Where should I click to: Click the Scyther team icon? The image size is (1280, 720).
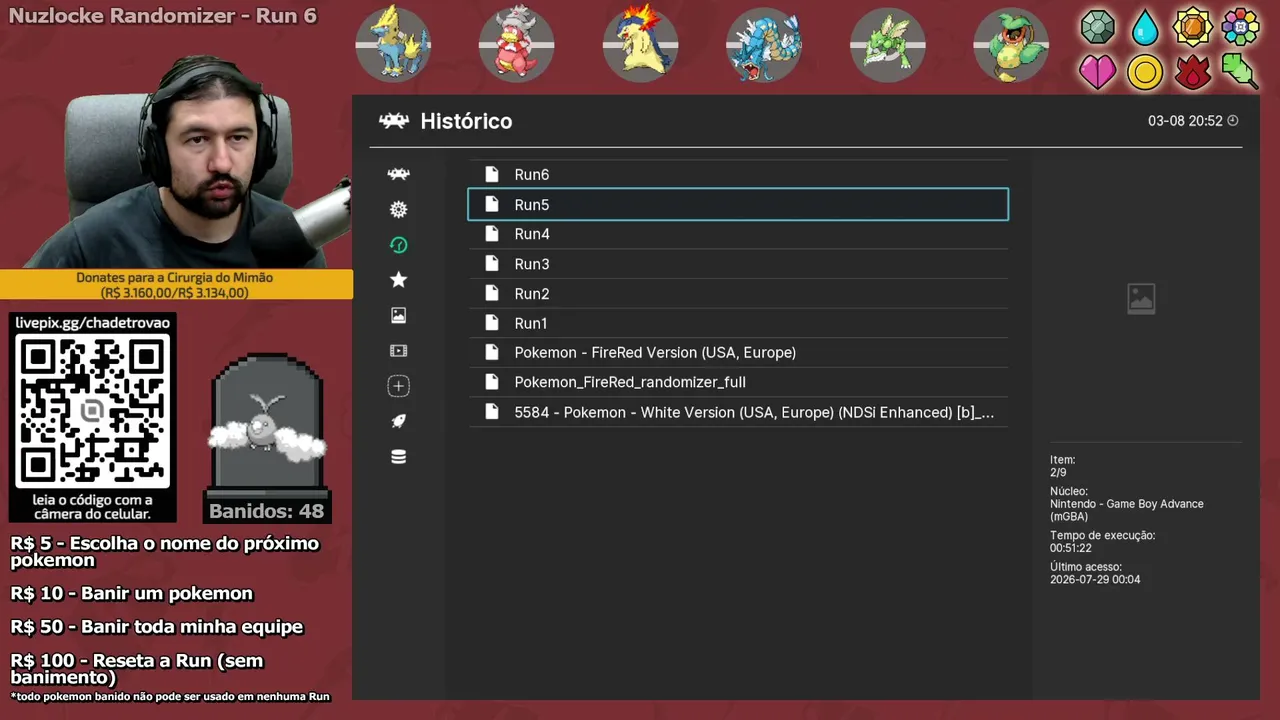pyautogui.click(x=887, y=44)
